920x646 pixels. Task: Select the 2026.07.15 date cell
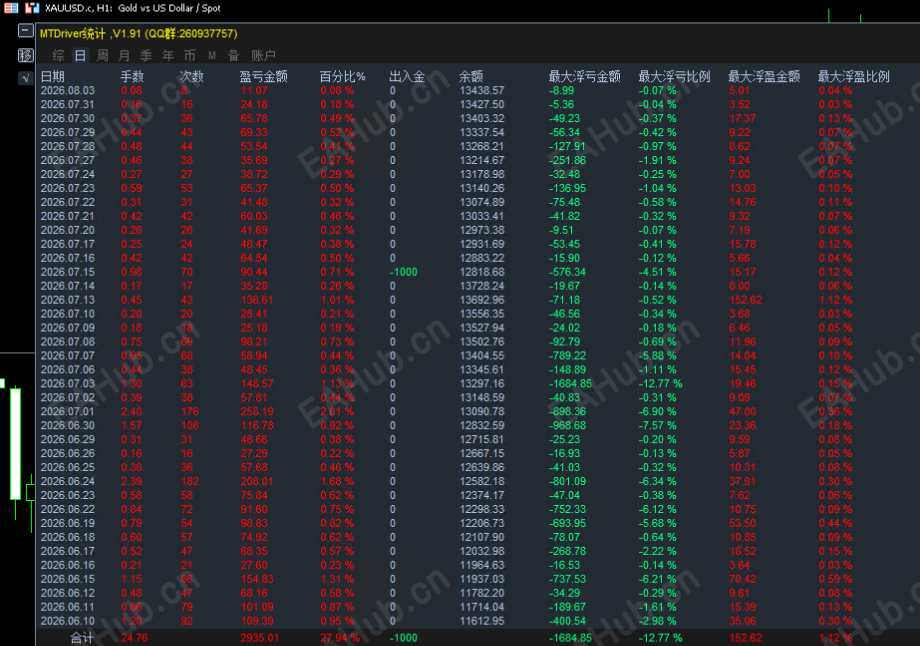[x=67, y=272]
